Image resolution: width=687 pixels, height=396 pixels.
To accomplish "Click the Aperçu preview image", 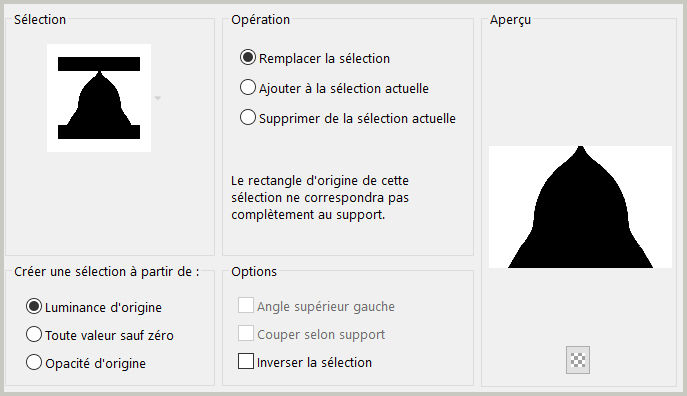I will [x=580, y=207].
